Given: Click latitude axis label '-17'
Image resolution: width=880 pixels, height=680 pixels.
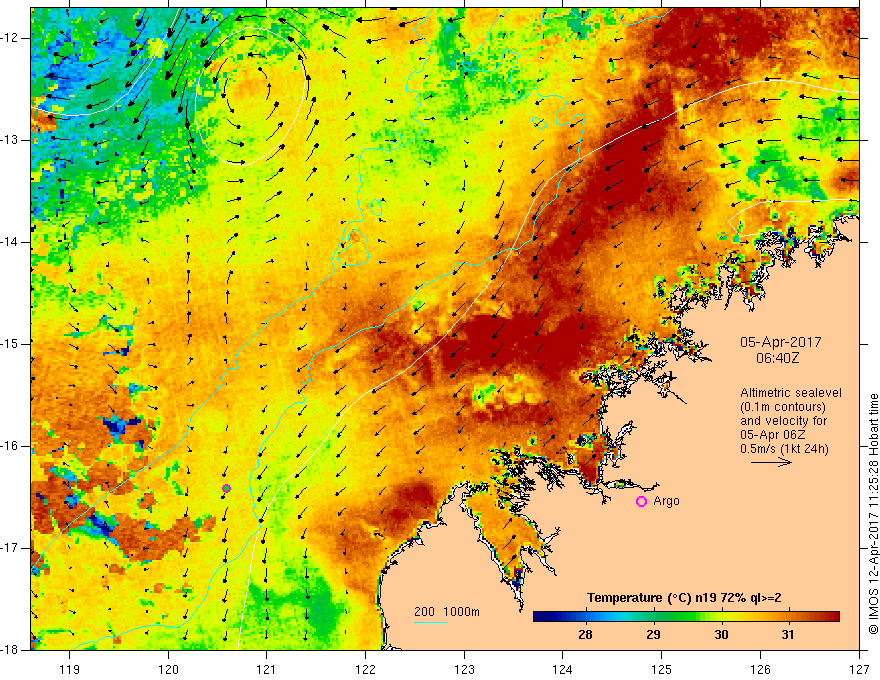Looking at the screenshot, I should (x=10, y=548).
